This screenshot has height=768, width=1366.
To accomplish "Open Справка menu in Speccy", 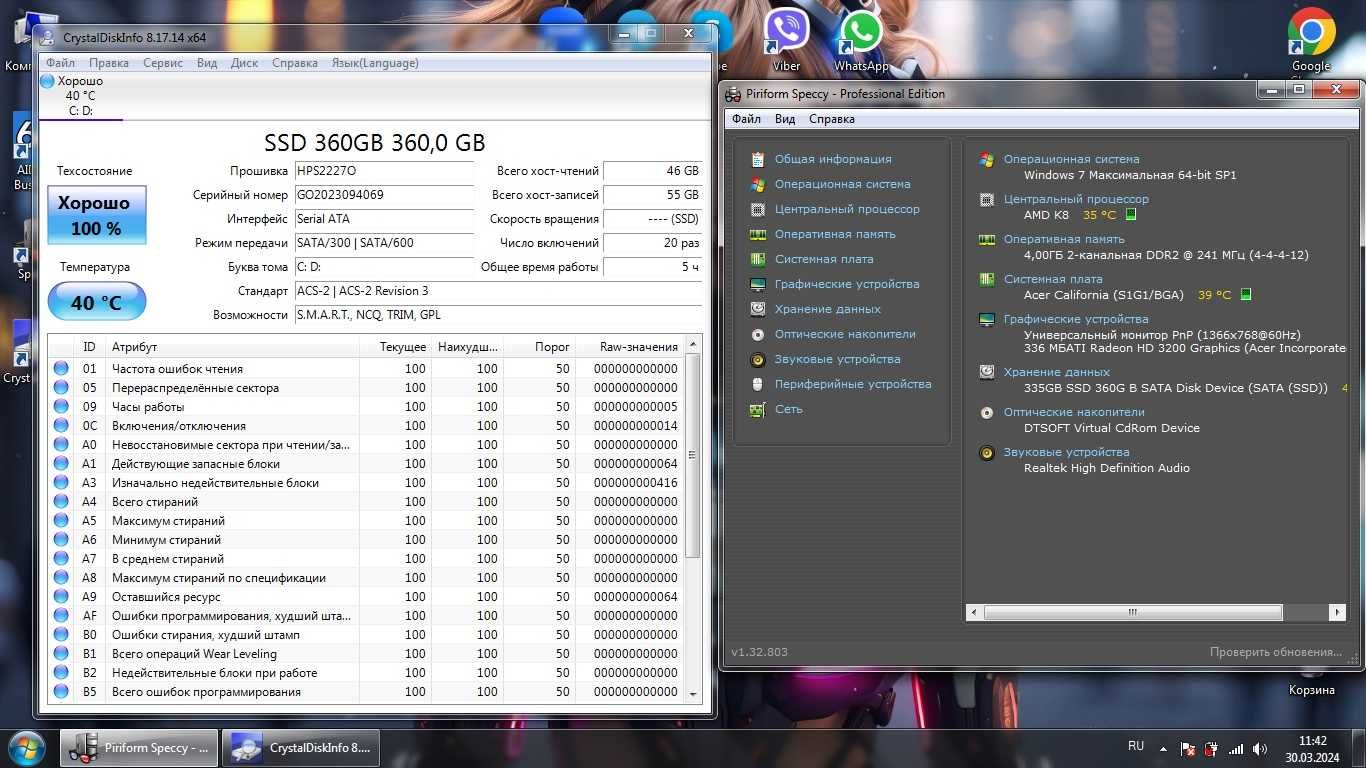I will coord(832,119).
